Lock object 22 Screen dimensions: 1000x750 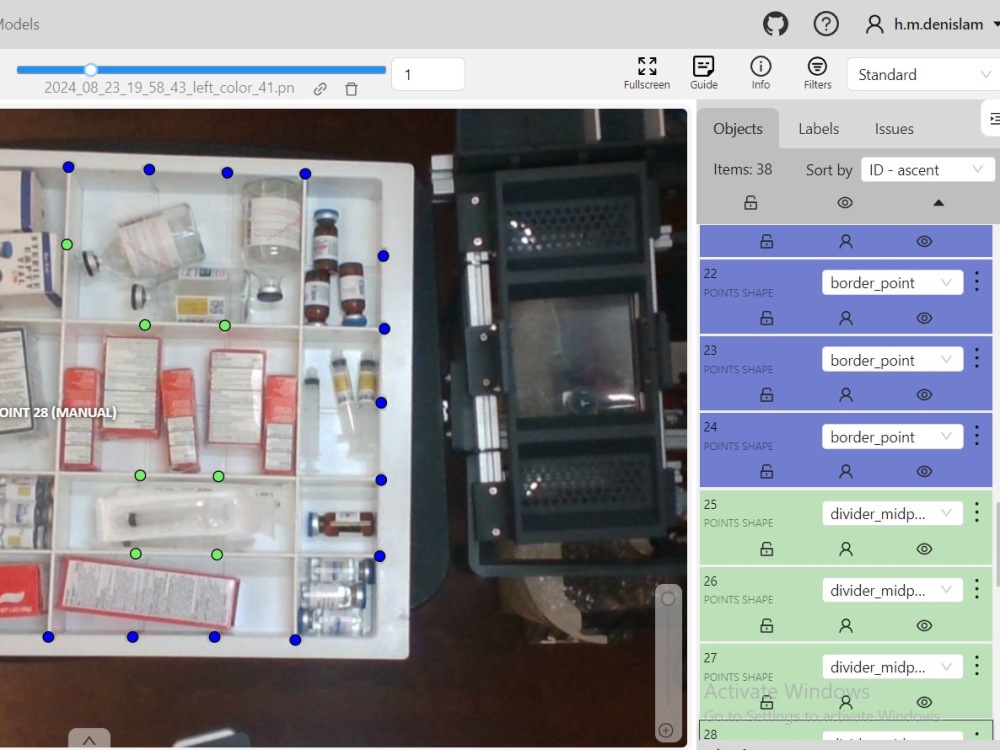[767, 318]
